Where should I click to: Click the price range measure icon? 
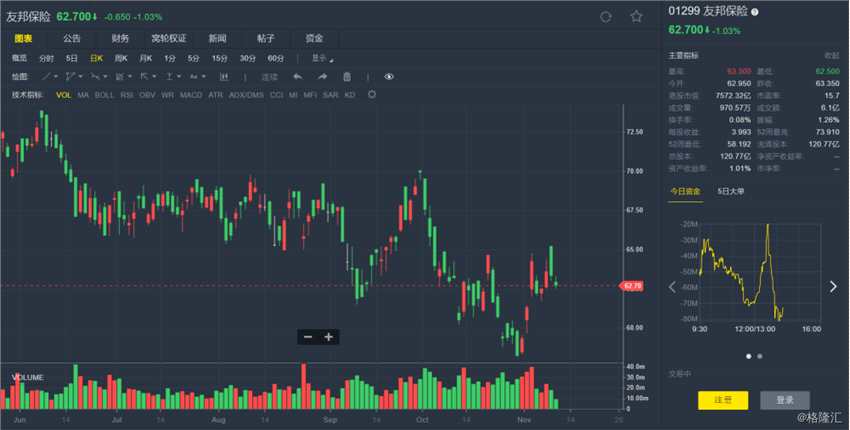point(223,76)
